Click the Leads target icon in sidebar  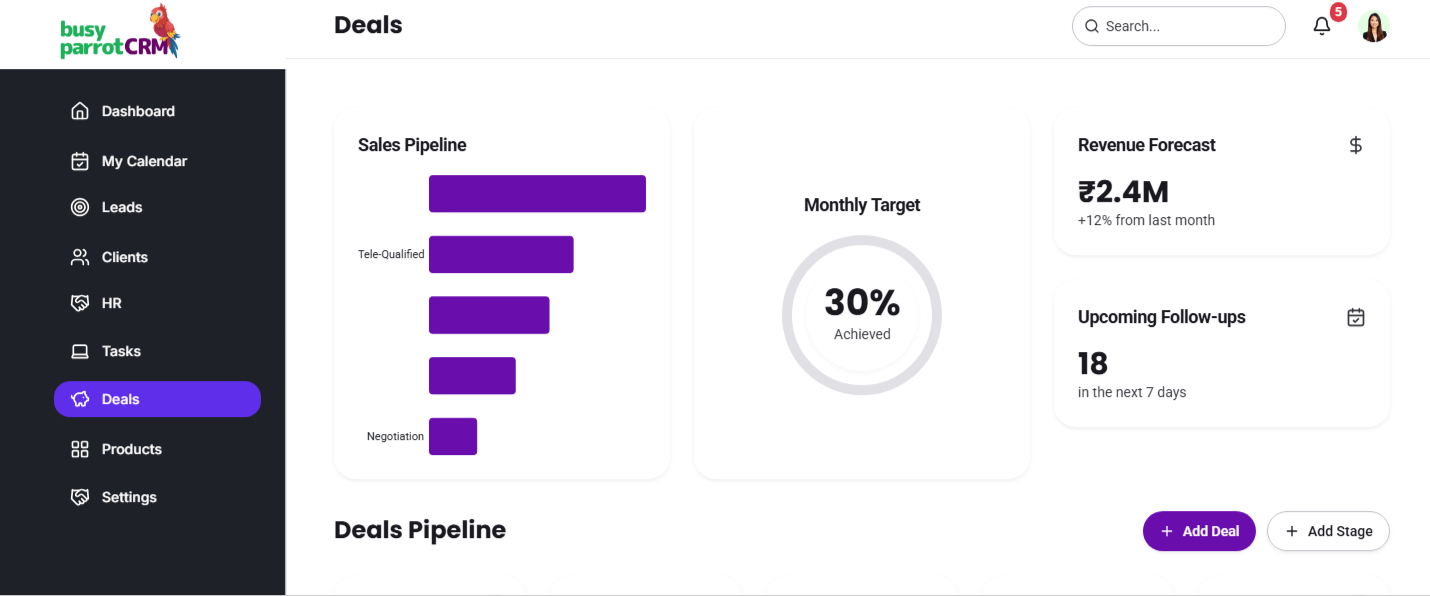click(x=80, y=207)
